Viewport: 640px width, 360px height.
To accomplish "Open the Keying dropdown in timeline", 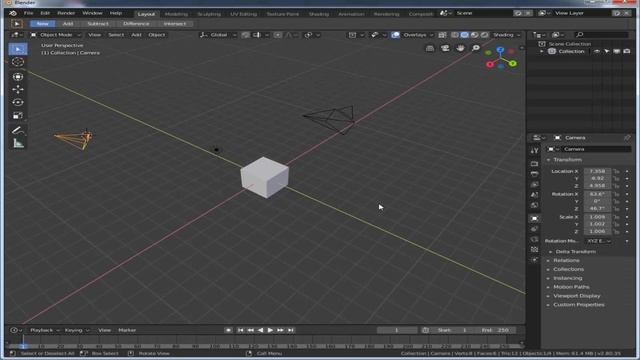I will (76, 330).
